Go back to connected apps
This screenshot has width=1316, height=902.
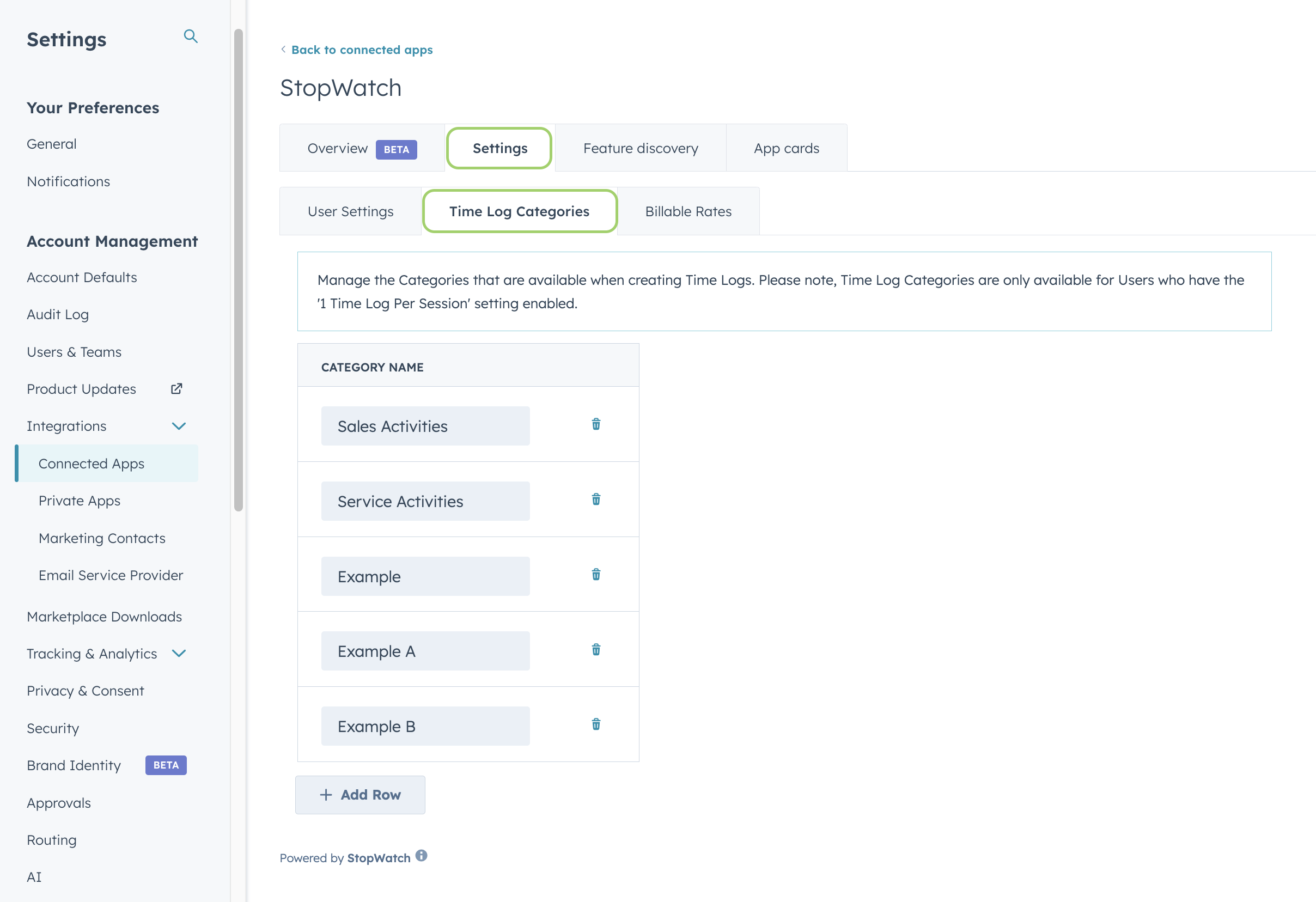[x=361, y=50]
